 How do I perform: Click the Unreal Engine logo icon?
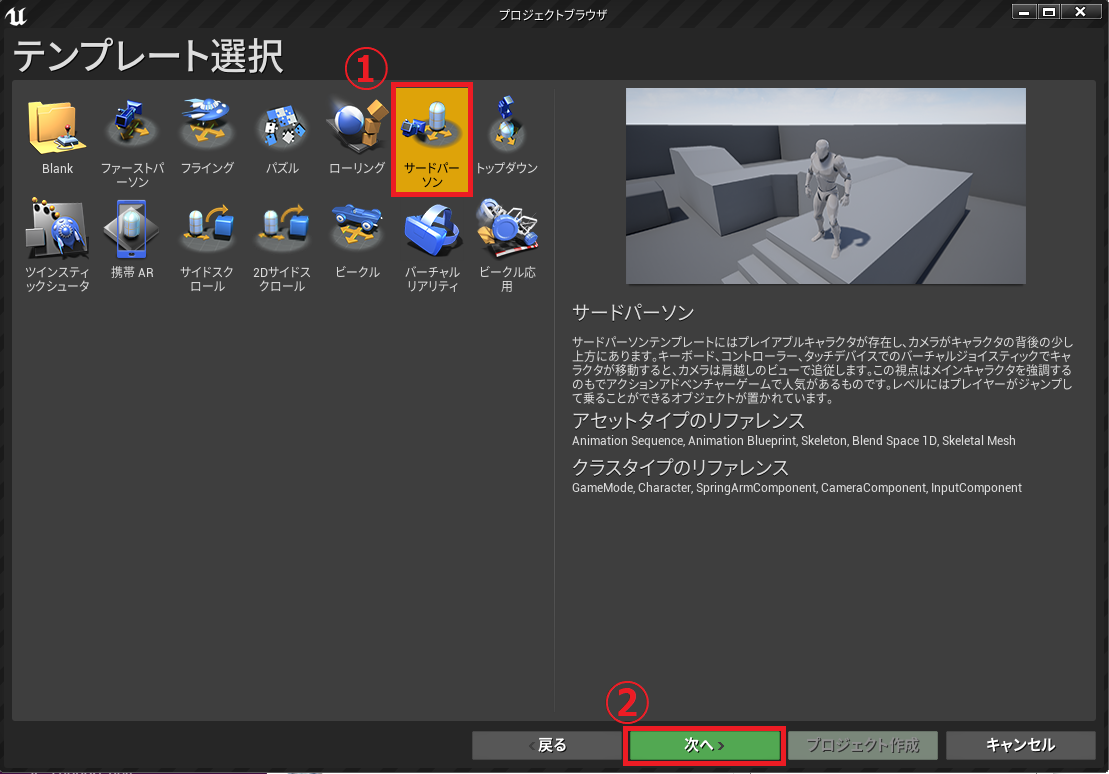16,16
